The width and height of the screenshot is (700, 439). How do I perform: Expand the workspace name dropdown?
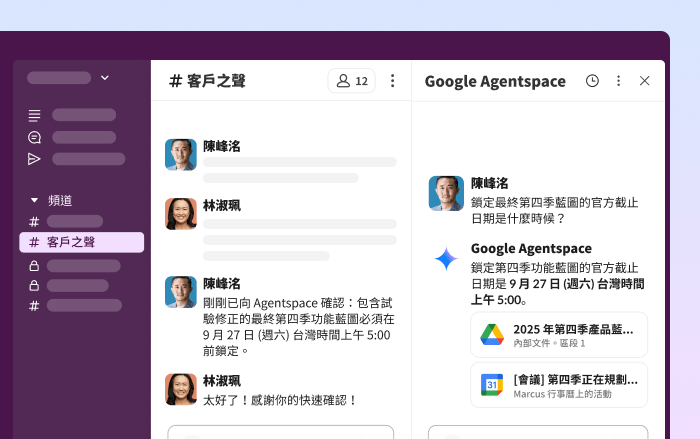(x=104, y=77)
